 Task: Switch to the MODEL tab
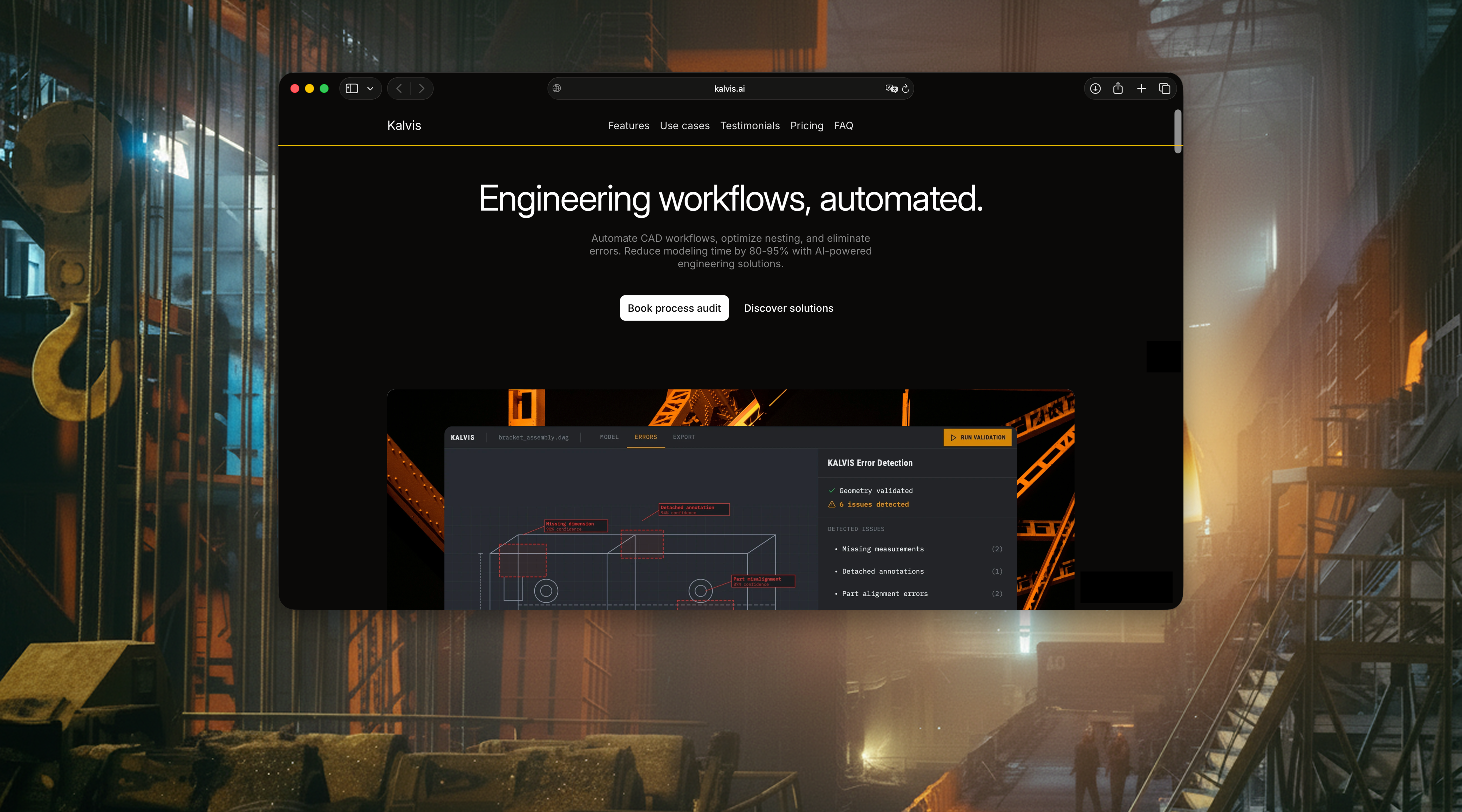coord(609,437)
